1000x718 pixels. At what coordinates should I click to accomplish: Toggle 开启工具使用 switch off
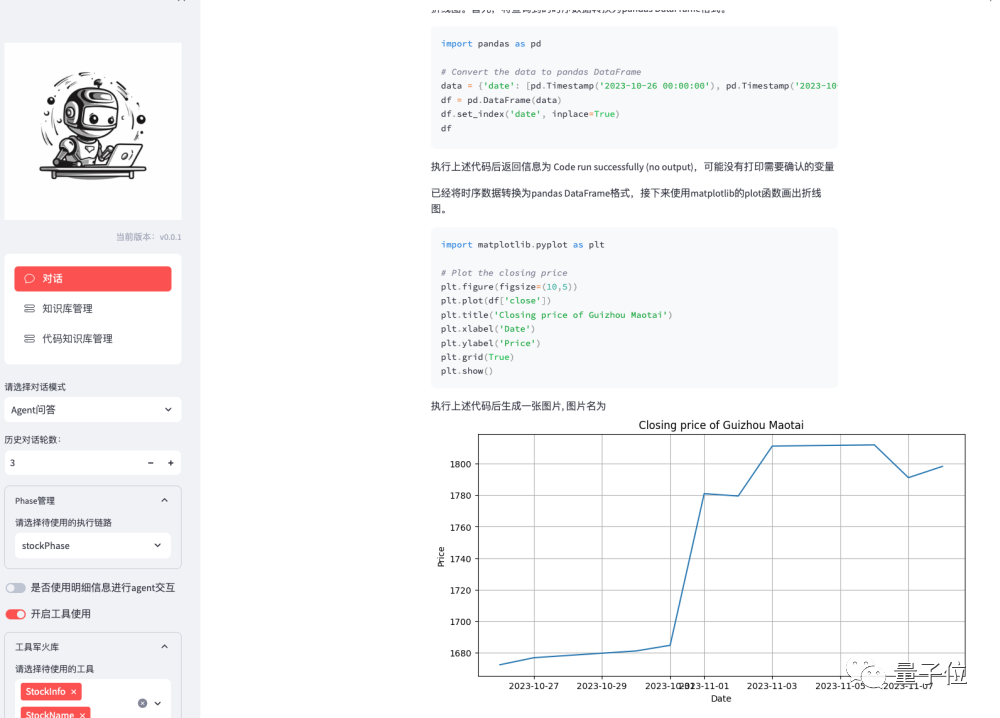(16, 614)
